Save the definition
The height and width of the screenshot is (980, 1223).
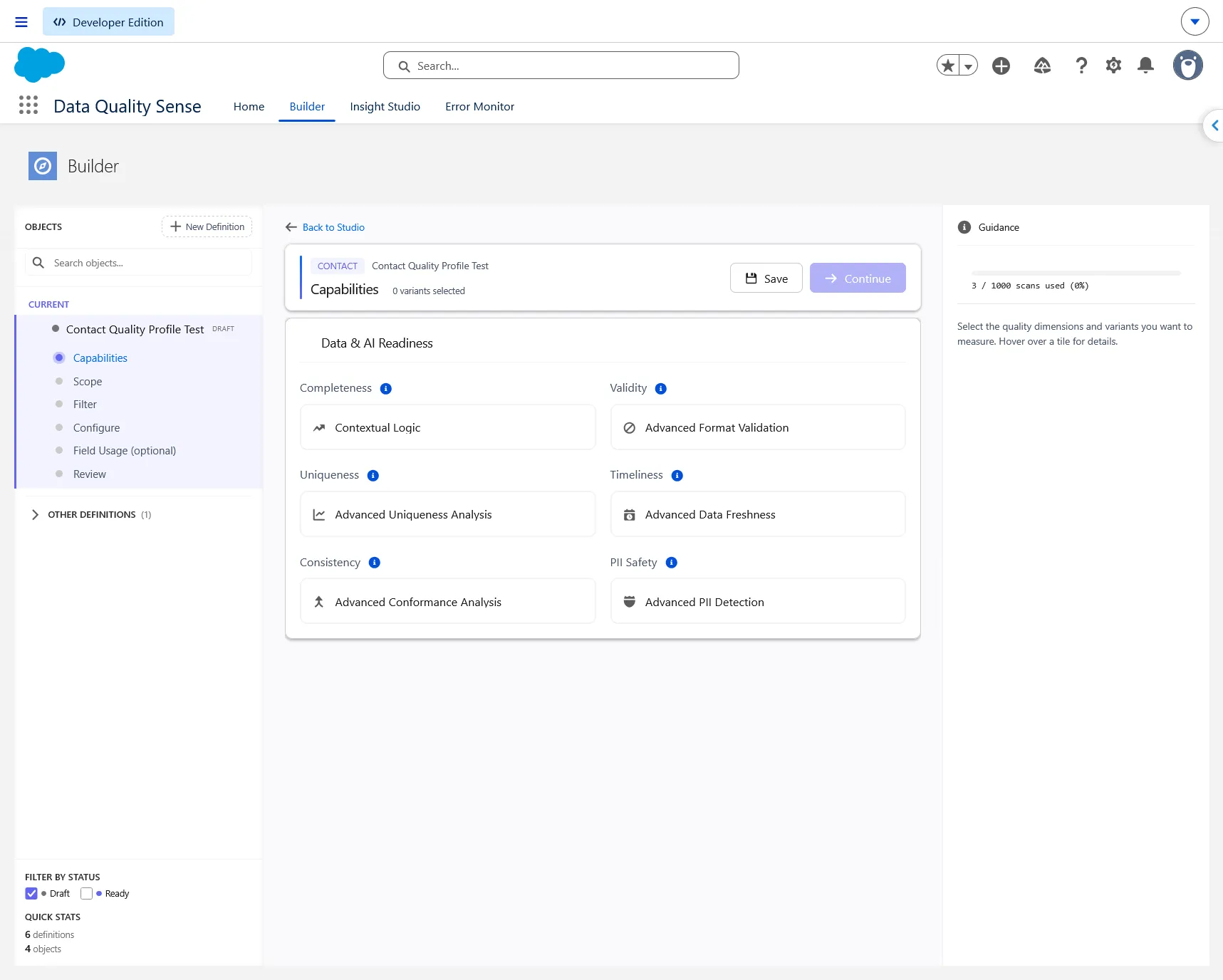point(766,278)
